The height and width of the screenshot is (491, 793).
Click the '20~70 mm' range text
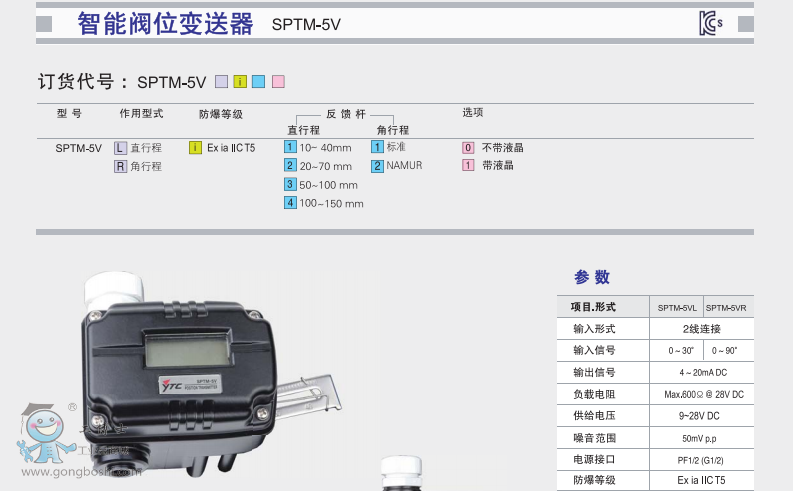click(x=326, y=166)
